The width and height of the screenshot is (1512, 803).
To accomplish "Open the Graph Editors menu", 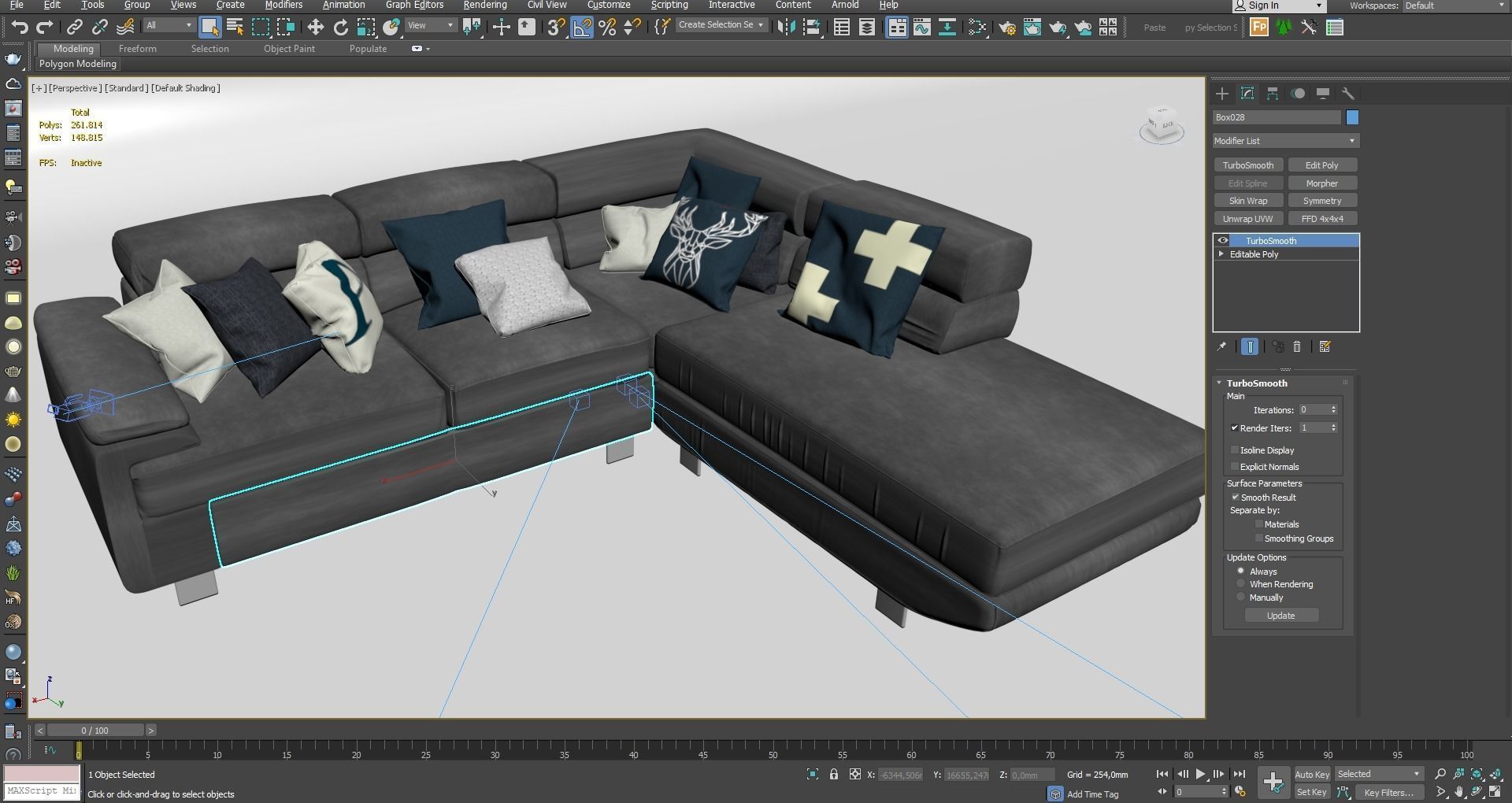I will (x=414, y=5).
